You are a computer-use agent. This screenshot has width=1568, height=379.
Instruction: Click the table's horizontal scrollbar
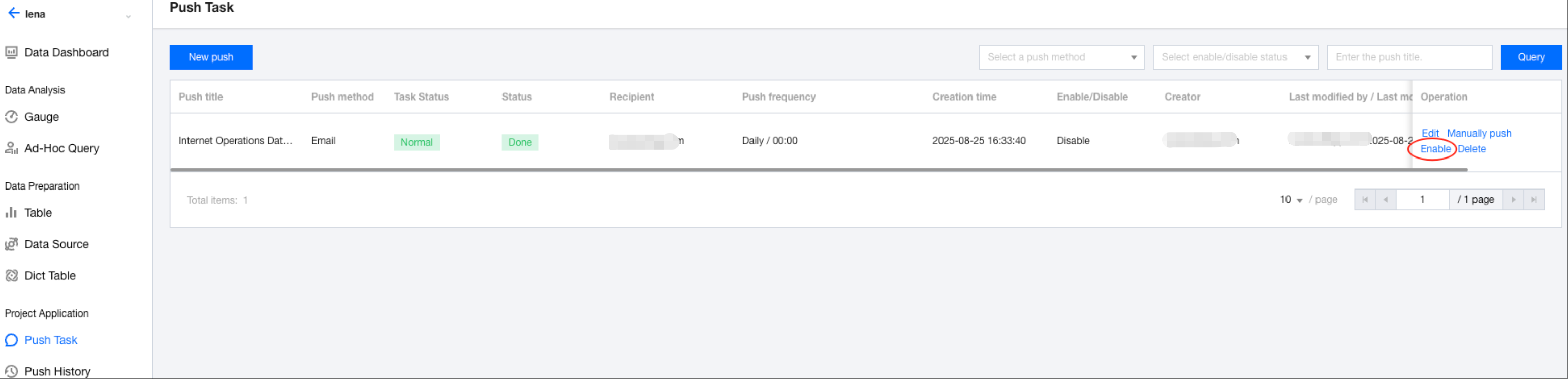[818, 170]
